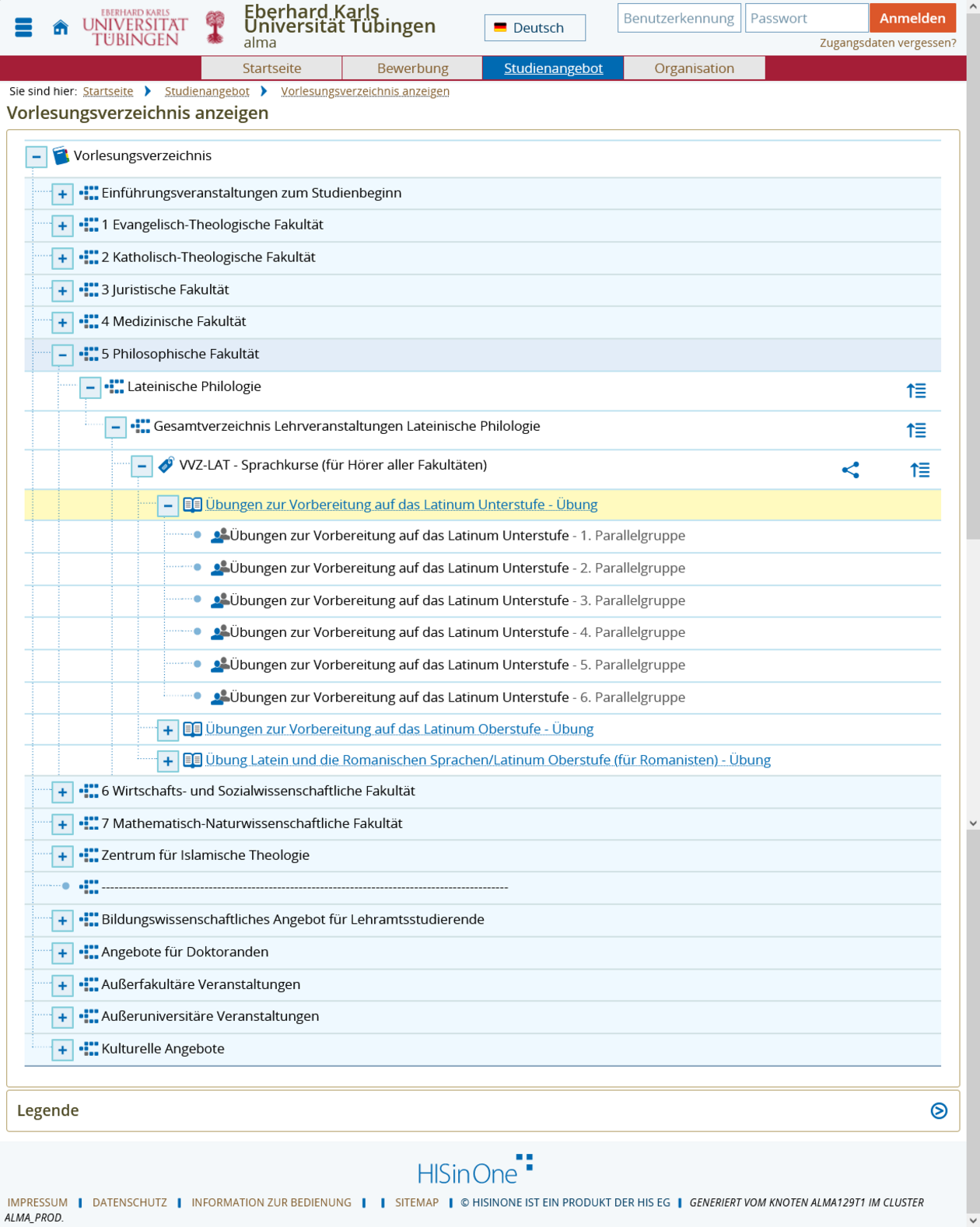Open IMPRESSUM footer link
The height and width of the screenshot is (1227, 980).
[37, 1202]
